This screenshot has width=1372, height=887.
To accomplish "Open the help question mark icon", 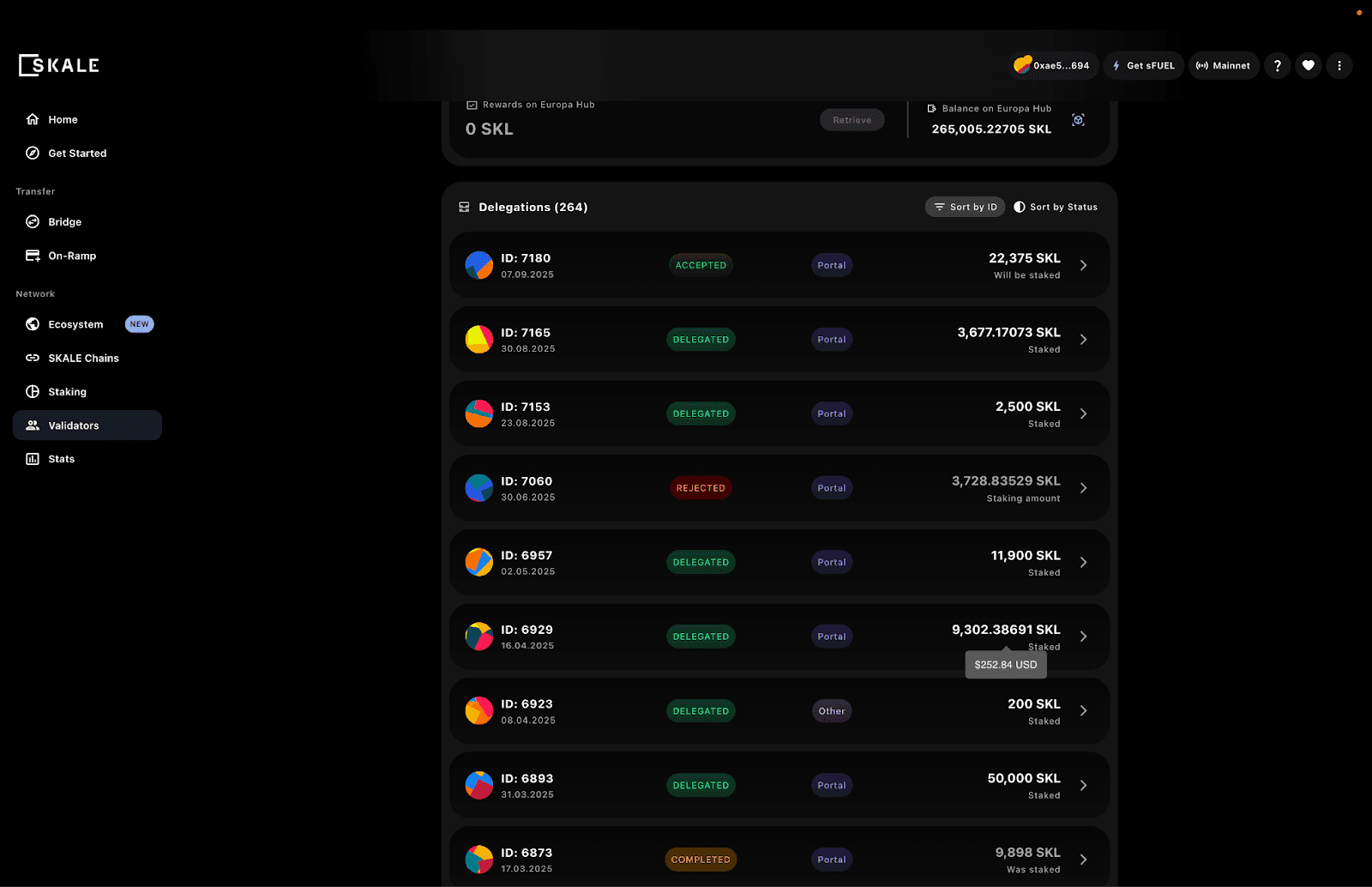I will [x=1277, y=65].
